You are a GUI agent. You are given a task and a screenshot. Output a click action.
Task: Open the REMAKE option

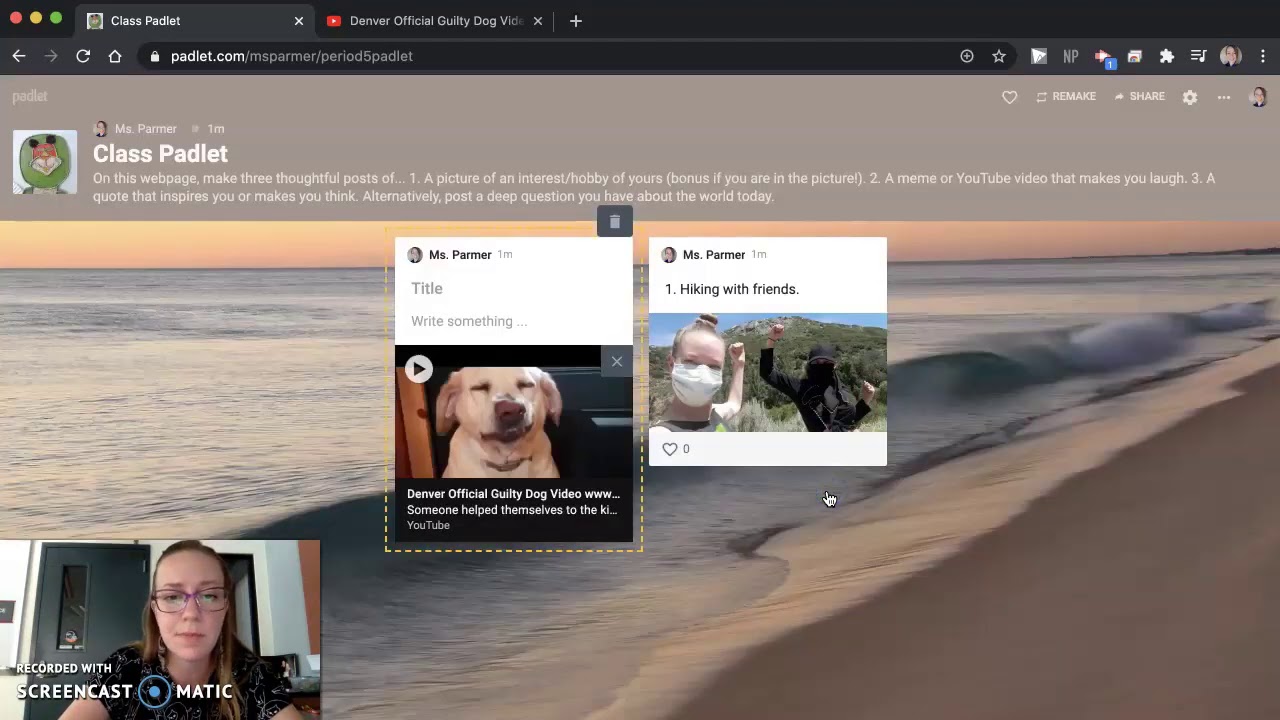point(1066,97)
